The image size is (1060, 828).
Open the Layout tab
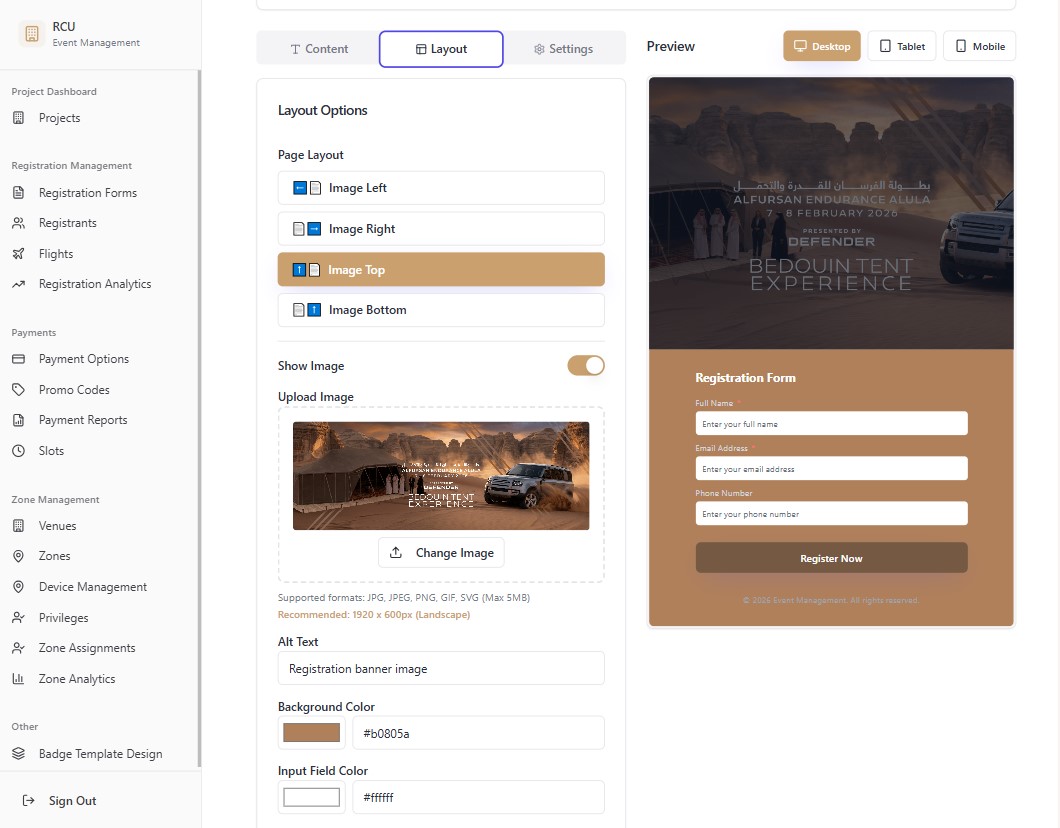(x=441, y=47)
